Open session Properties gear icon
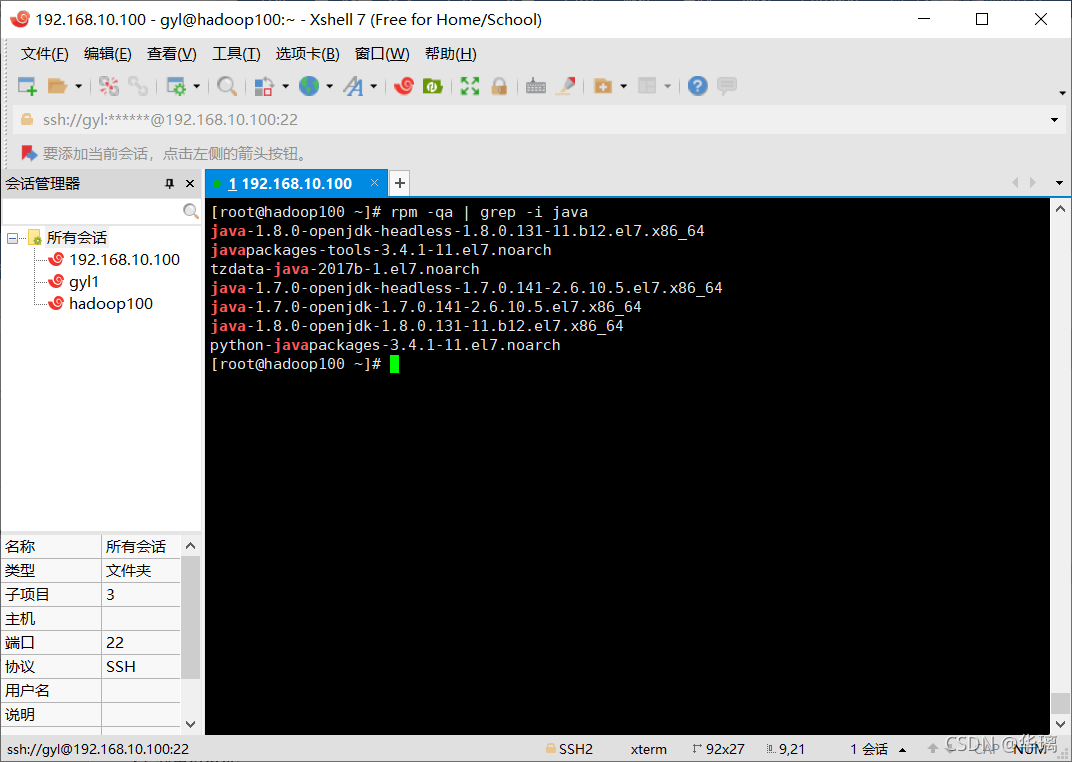 click(x=176, y=86)
